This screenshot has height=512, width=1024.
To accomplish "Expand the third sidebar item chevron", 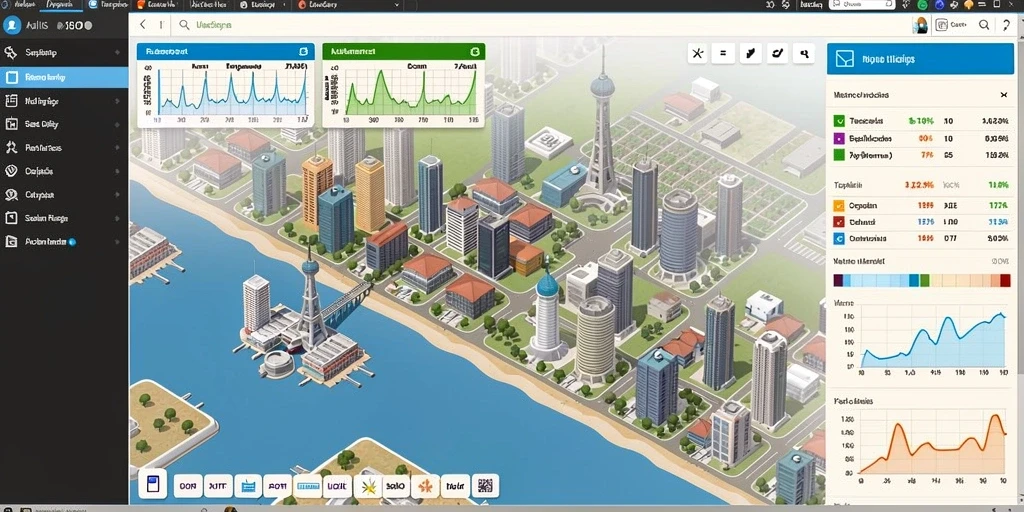I will click(x=118, y=101).
